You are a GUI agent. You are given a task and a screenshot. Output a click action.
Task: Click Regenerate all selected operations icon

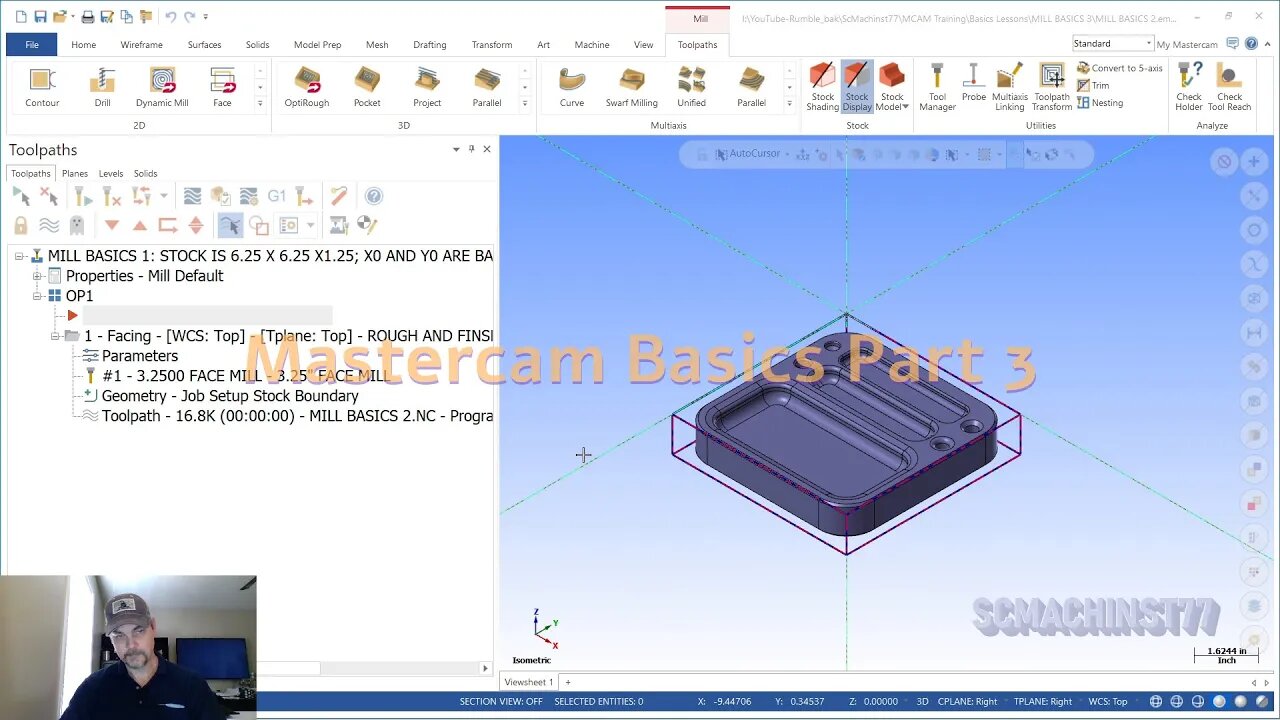[x=84, y=196]
